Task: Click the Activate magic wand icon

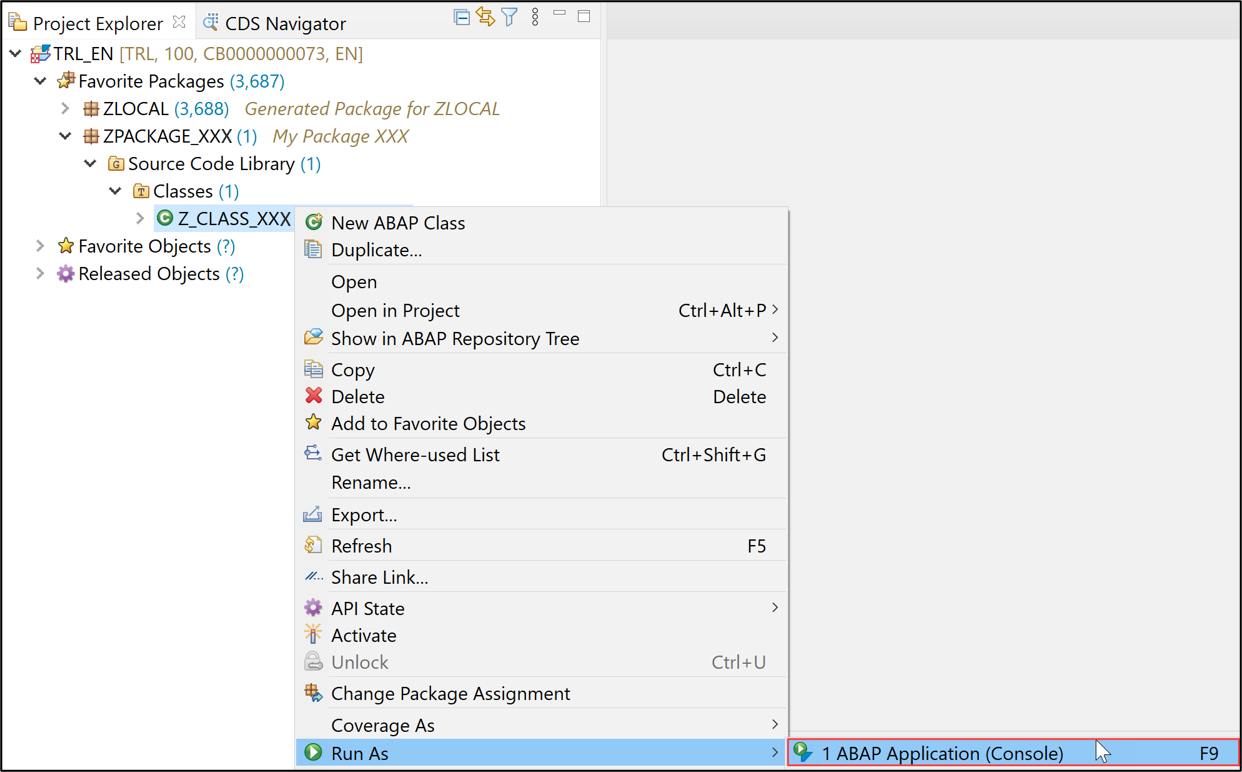Action: pyautogui.click(x=314, y=634)
